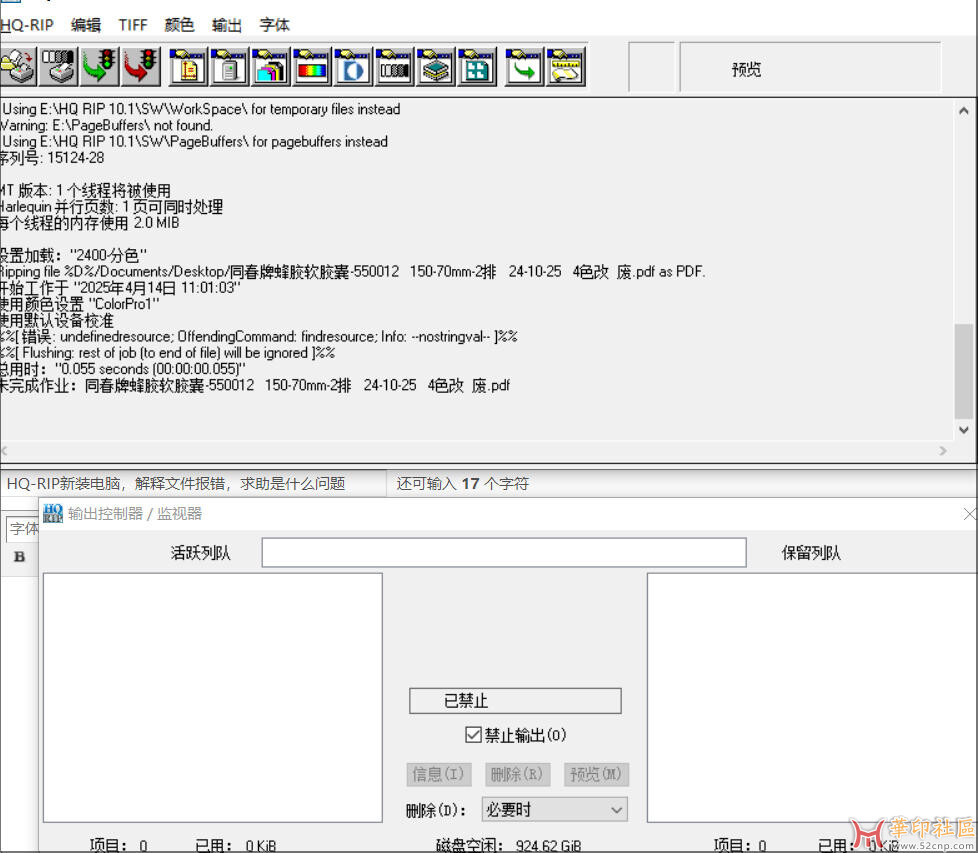The image size is (978, 853).
Task: Click the 预览(M) button
Action: (x=596, y=774)
